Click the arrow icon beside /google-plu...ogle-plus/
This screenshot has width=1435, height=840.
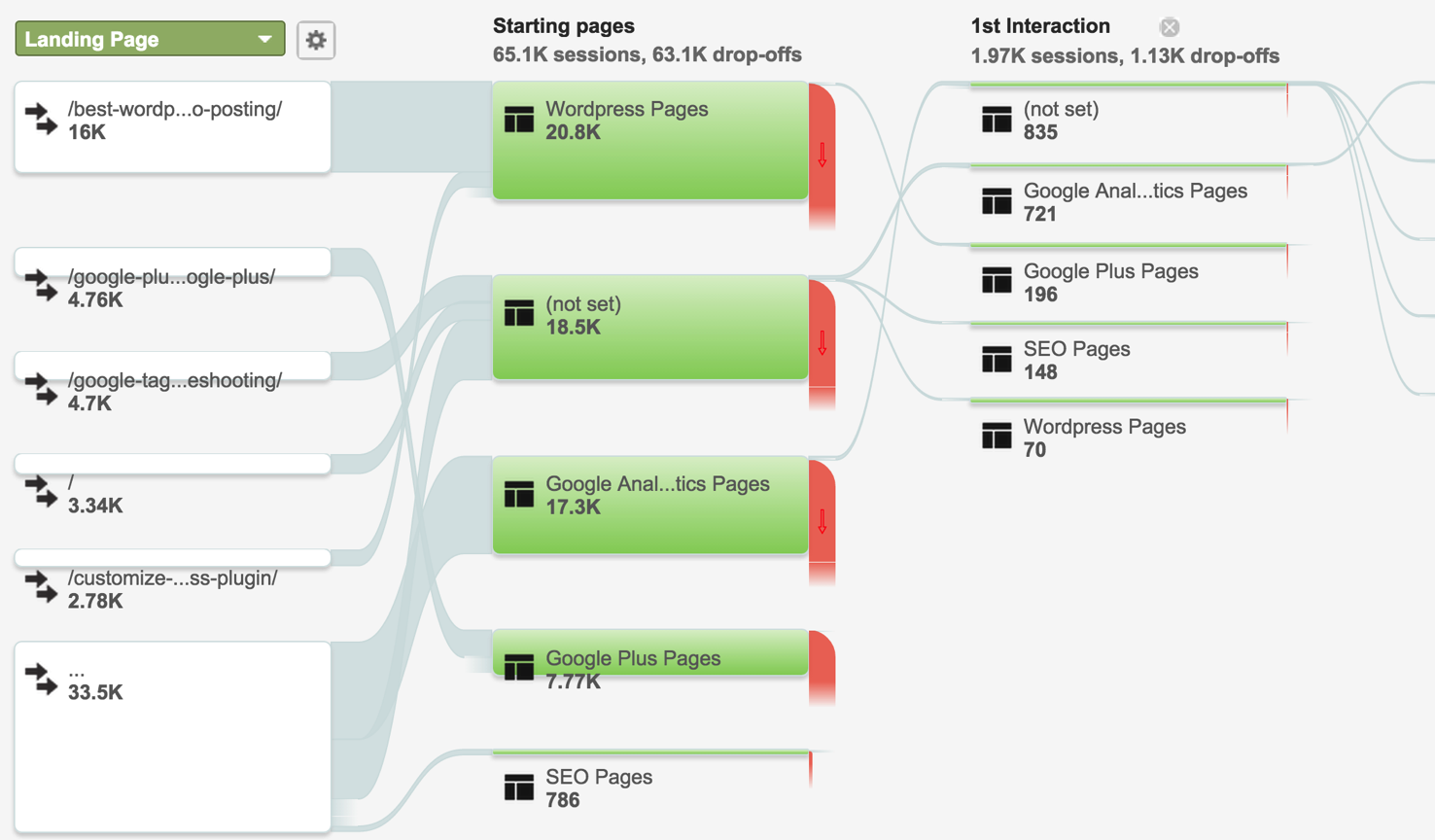click(x=40, y=288)
